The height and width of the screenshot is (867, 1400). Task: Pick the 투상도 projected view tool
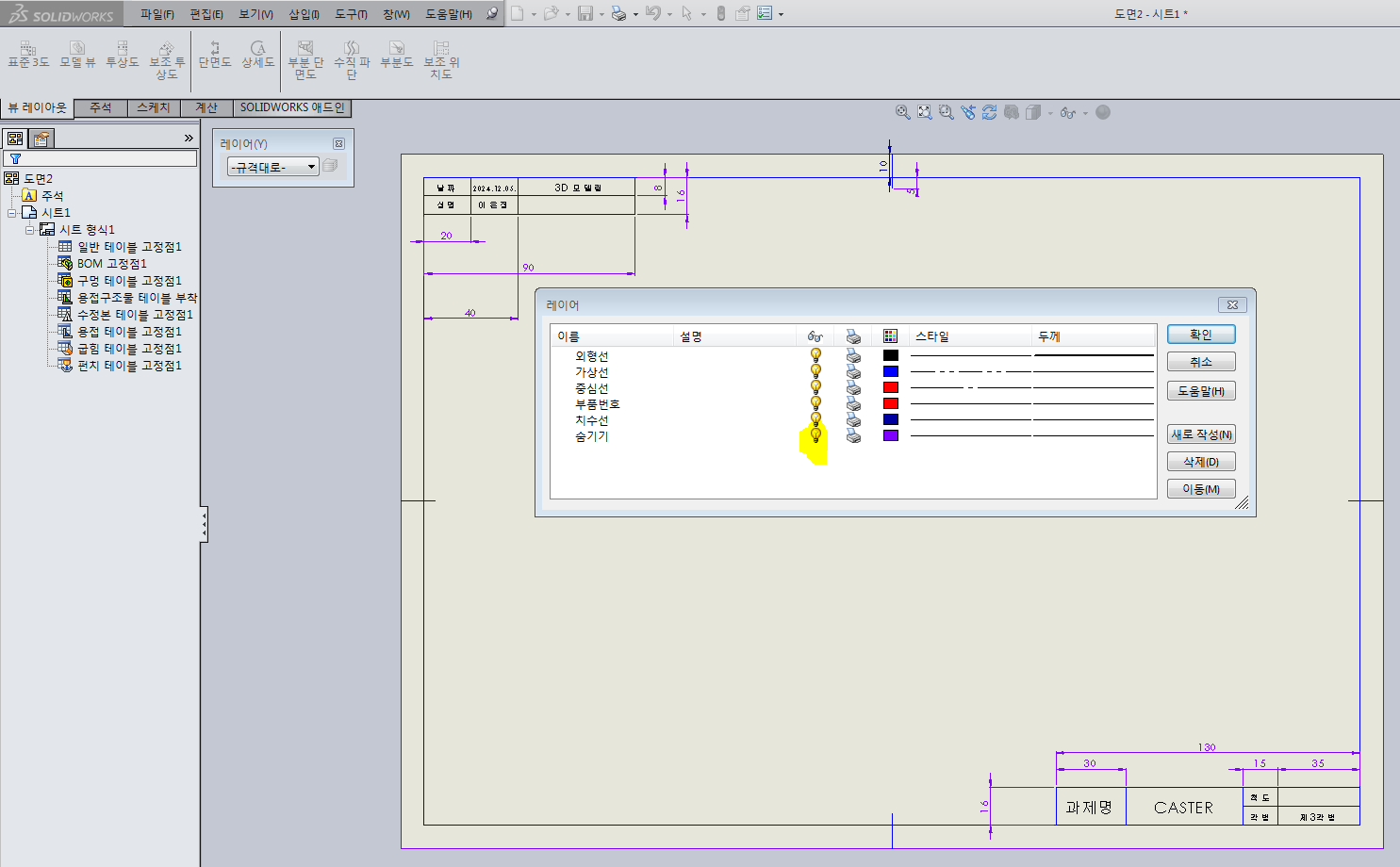click(122, 54)
